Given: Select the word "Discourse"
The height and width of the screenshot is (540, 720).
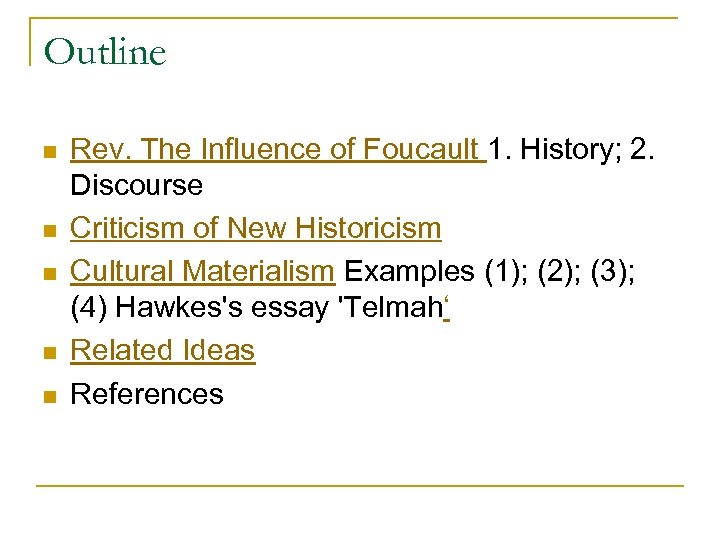Looking at the screenshot, I should coord(136,186).
